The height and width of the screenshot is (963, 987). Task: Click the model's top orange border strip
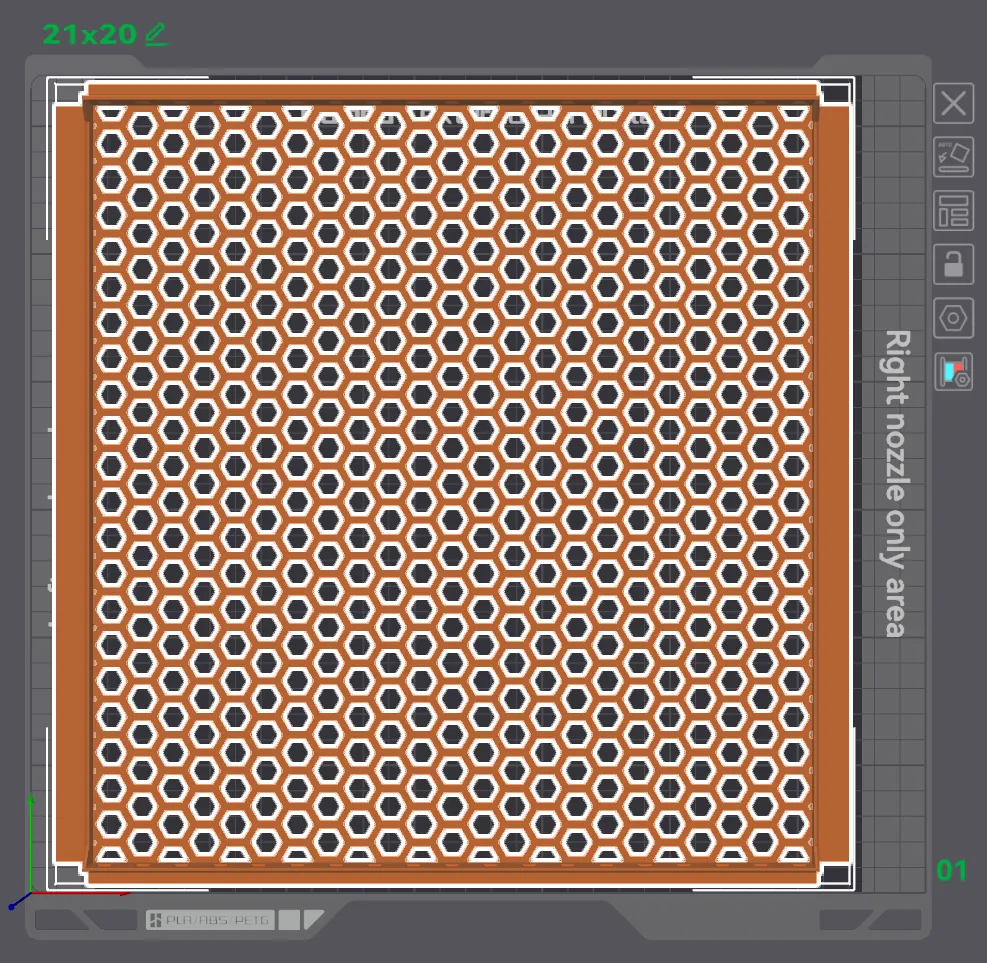[x=451, y=93]
